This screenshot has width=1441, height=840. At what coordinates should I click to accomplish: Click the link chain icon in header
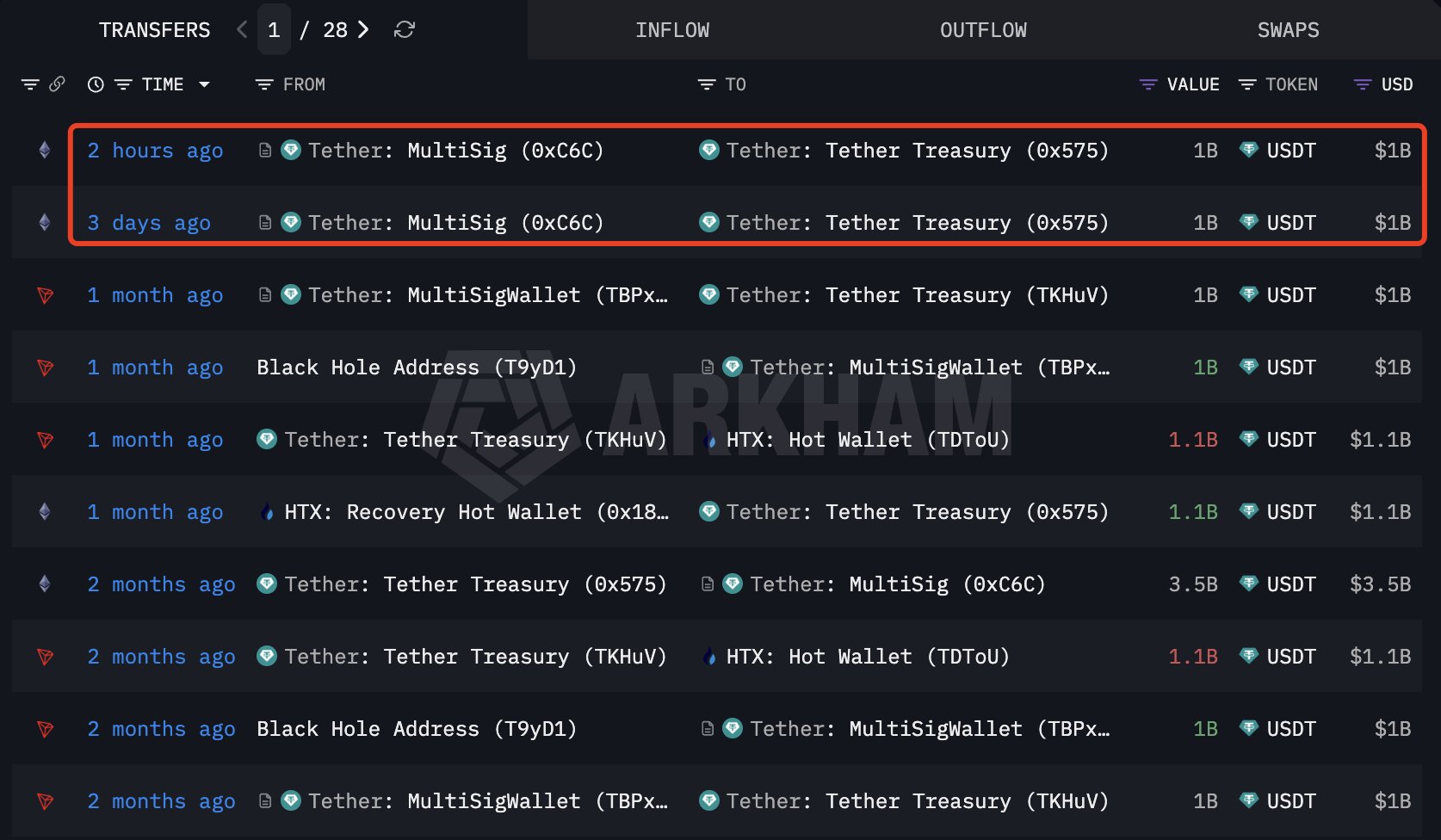[57, 84]
